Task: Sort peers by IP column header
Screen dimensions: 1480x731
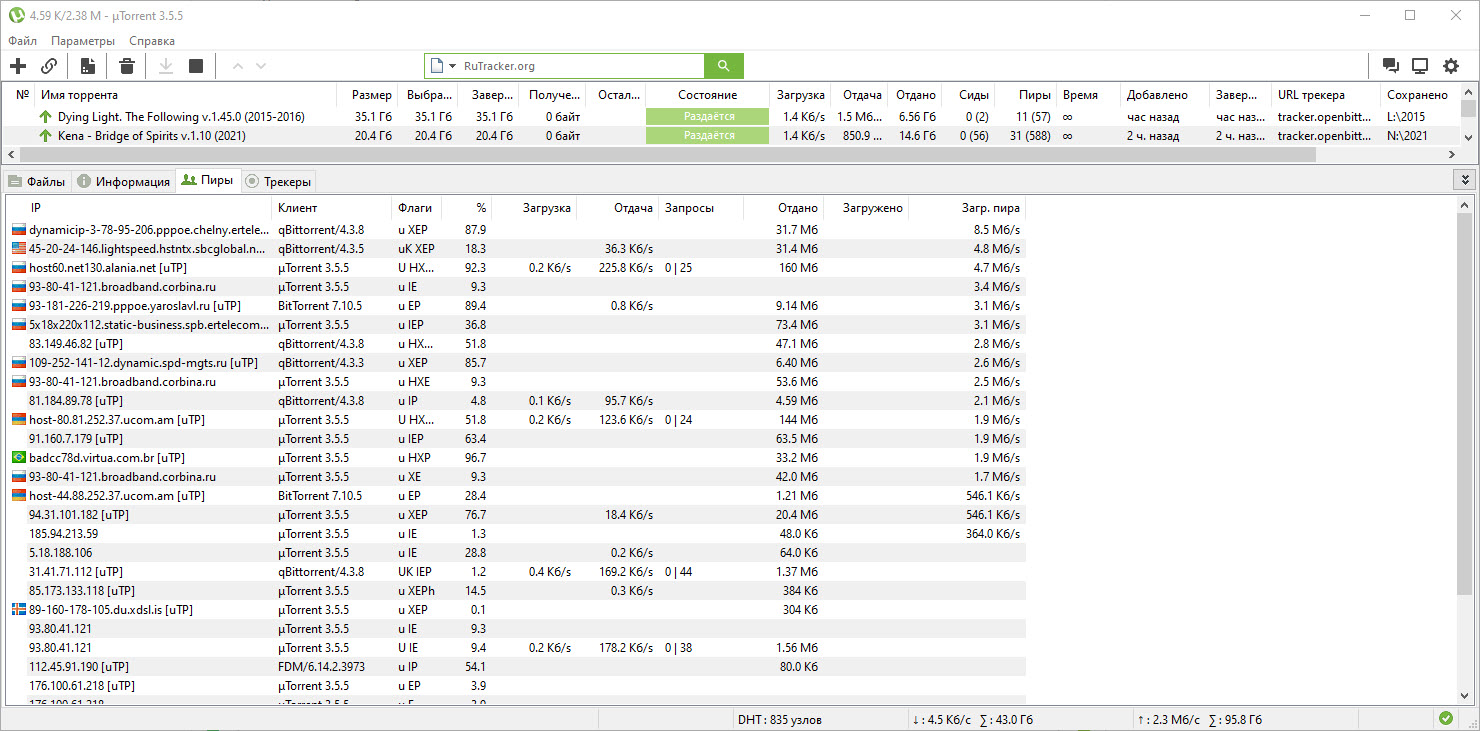Action: [140, 208]
